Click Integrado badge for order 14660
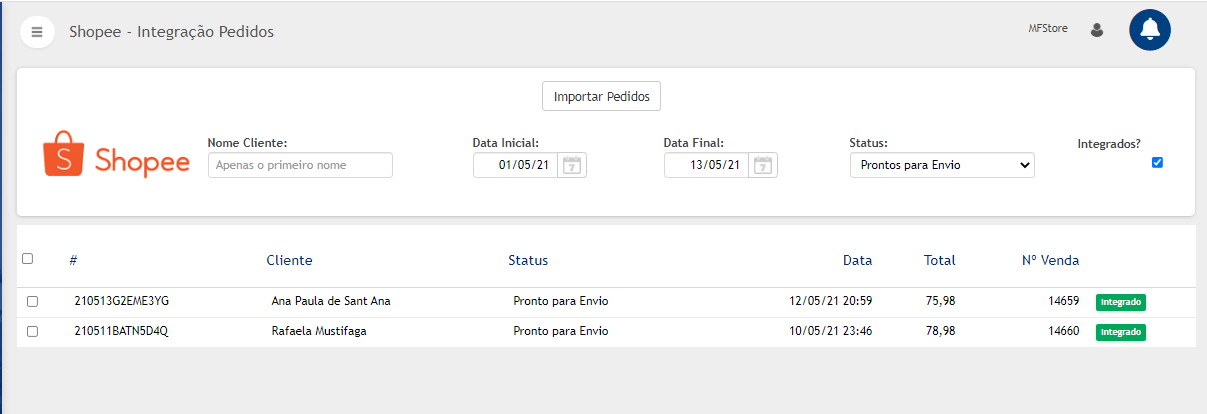The width and height of the screenshot is (1207, 414). (1121, 332)
